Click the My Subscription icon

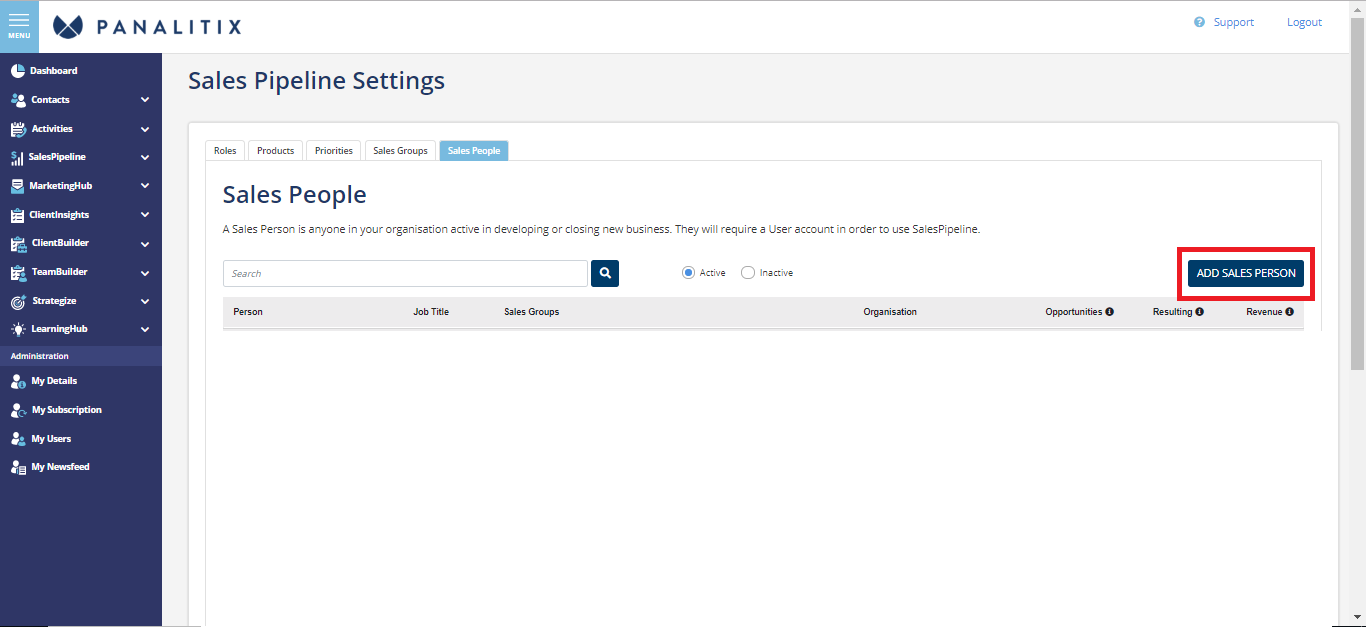pyautogui.click(x=18, y=410)
